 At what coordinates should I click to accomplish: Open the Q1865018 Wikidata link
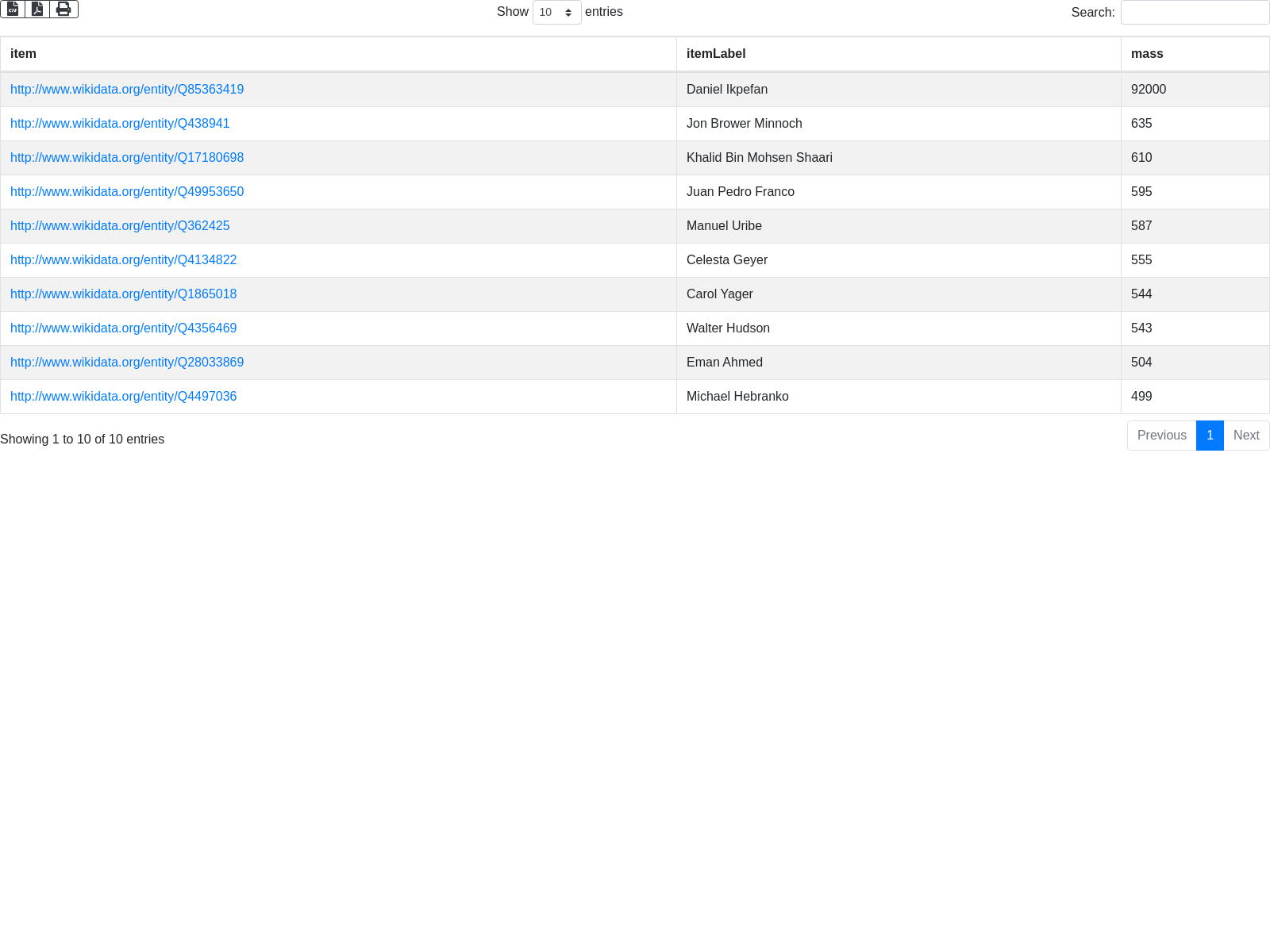tap(123, 294)
